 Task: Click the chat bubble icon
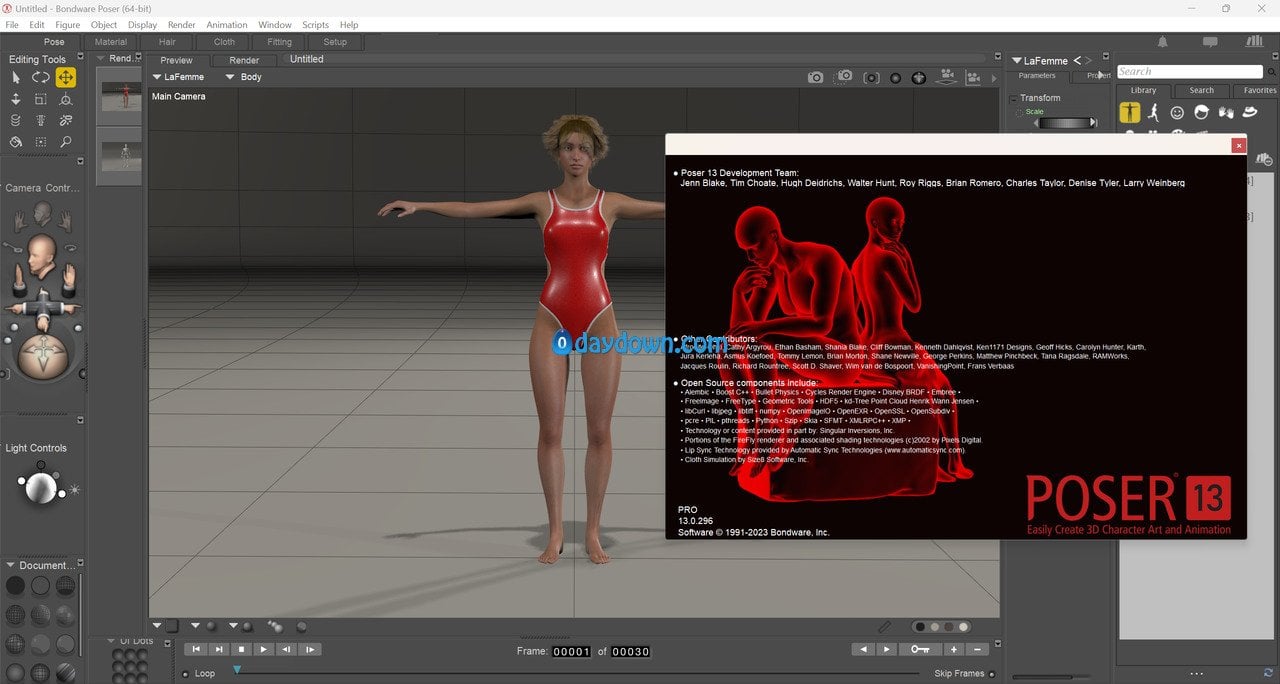coord(1210,42)
